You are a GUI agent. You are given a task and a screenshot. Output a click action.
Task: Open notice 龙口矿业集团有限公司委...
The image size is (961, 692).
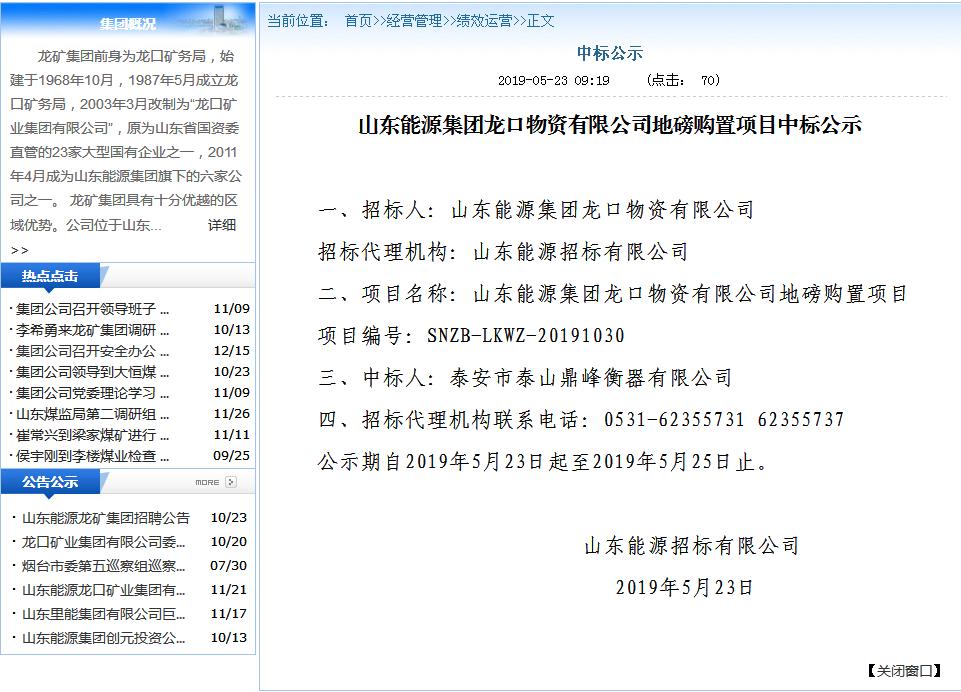(x=104, y=542)
